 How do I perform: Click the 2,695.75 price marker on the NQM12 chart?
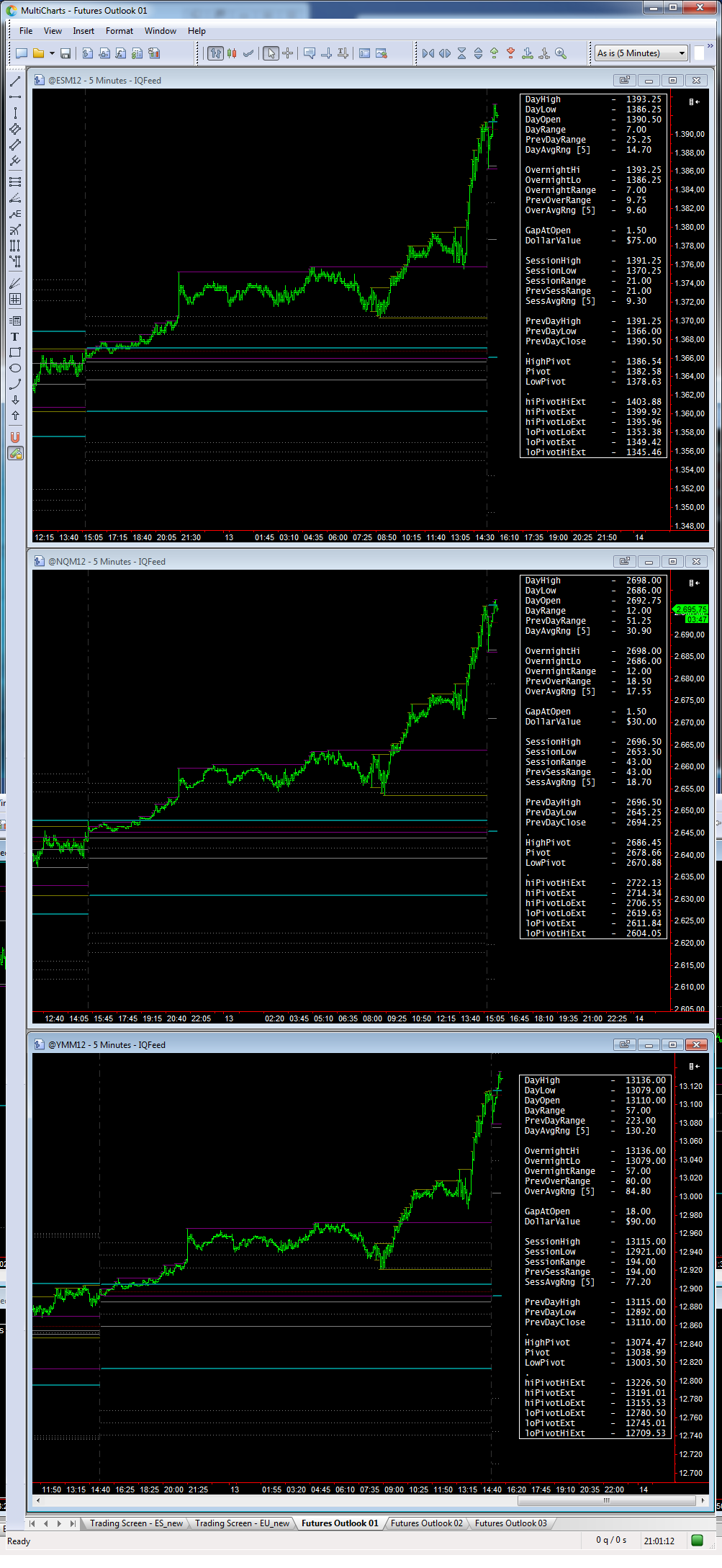[x=691, y=609]
